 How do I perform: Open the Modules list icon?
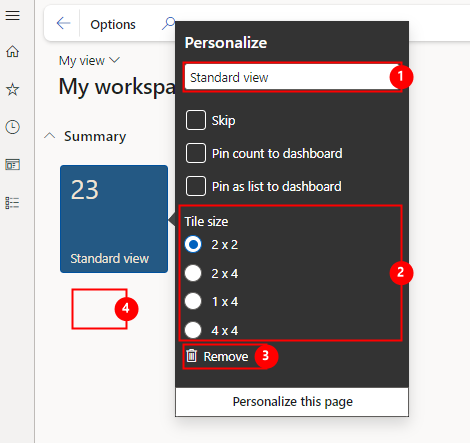pyautogui.click(x=12, y=203)
